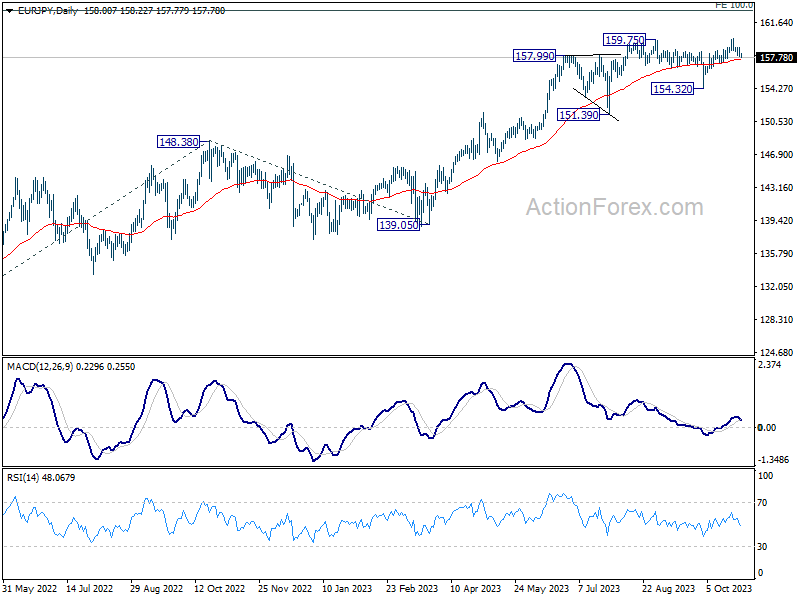Click the MACD scale value 2.374
Viewport: 800px width, 600px height.
pyautogui.click(x=770, y=365)
